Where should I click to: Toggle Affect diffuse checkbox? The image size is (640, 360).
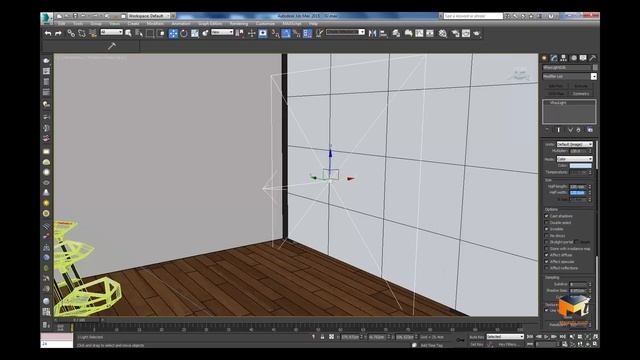(547, 255)
